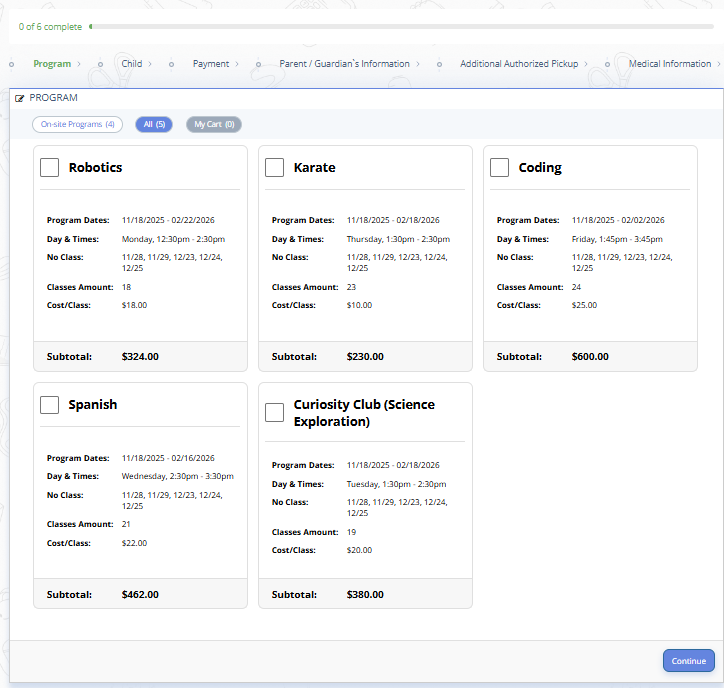The image size is (724, 688).
Task: Open My Cart (0) filter
Action: click(x=214, y=125)
